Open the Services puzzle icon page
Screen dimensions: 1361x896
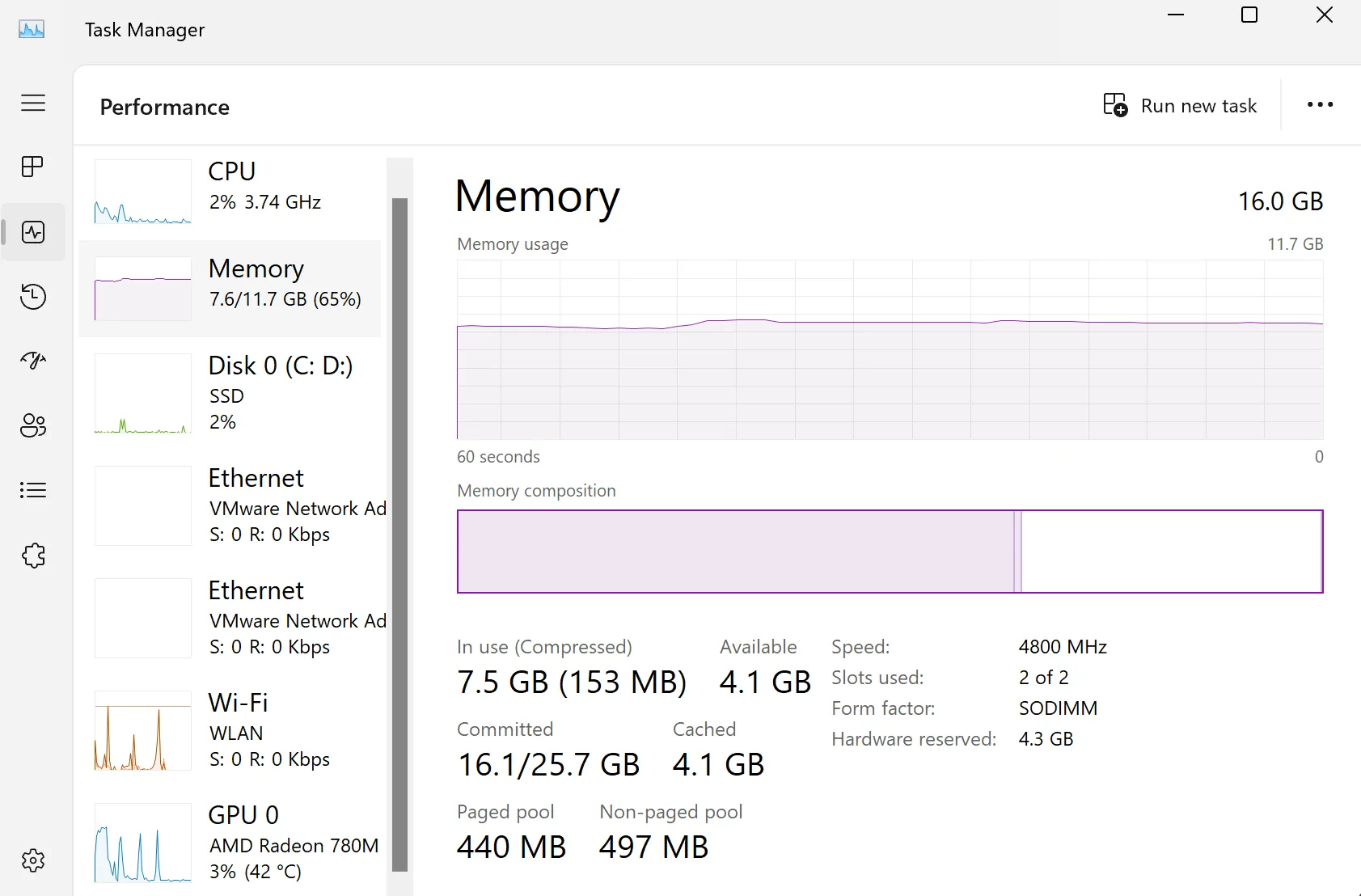pyautogui.click(x=33, y=555)
